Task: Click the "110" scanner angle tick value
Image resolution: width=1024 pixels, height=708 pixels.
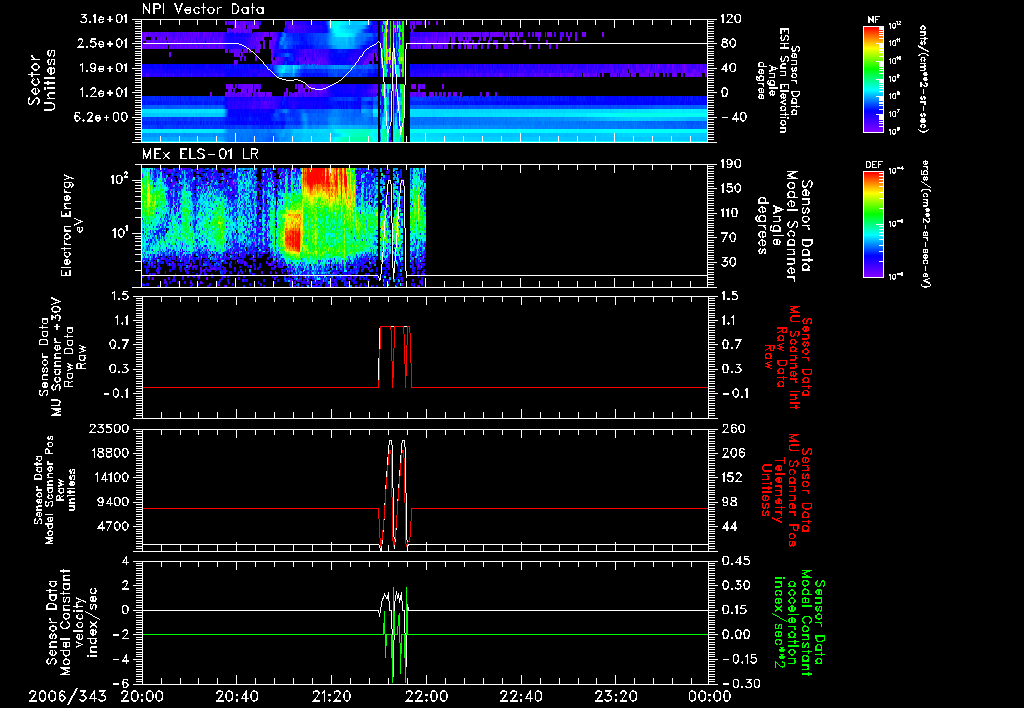Action: 731,213
